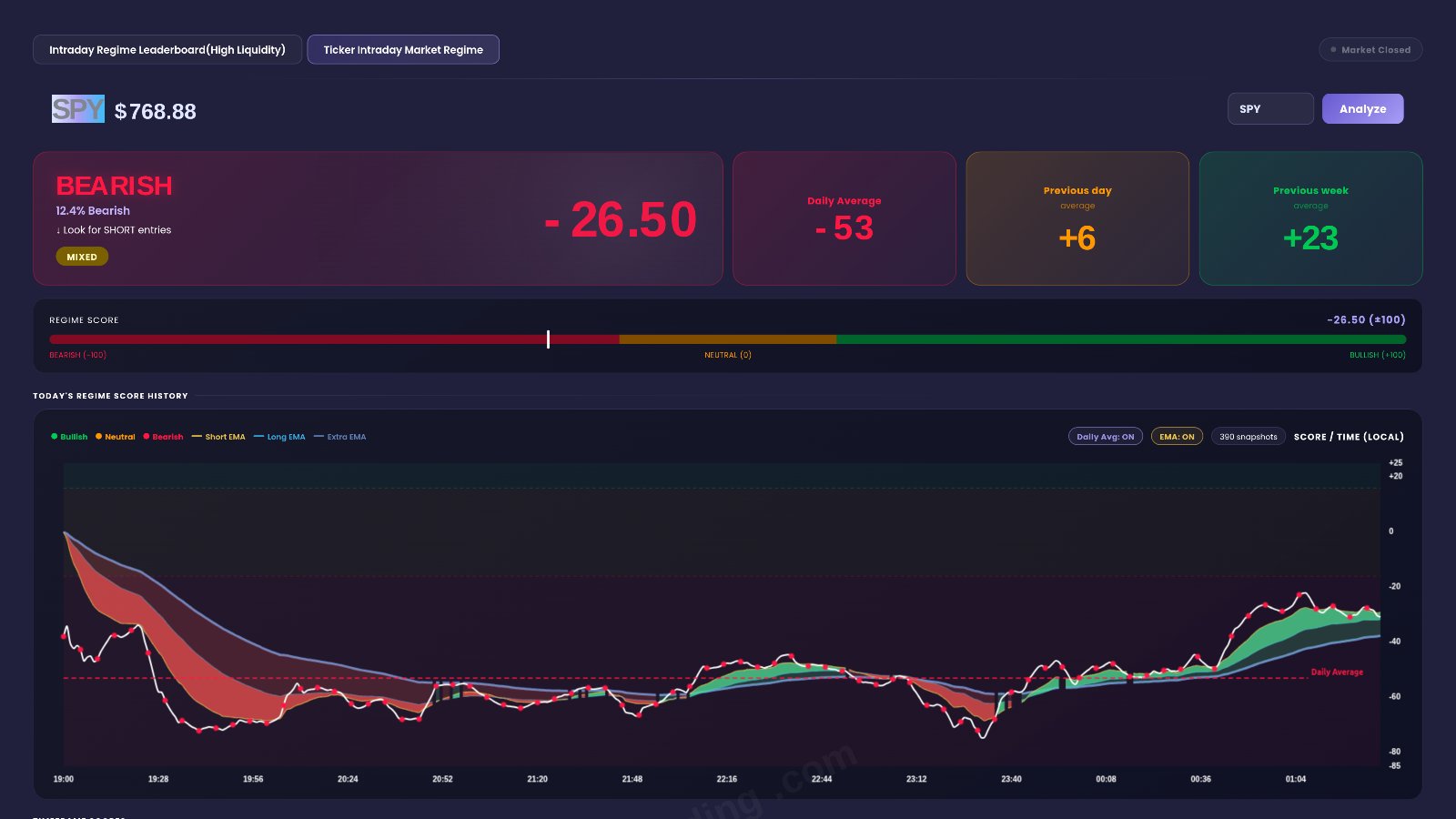Click the 'REGIME SCORE' label

[x=84, y=320]
